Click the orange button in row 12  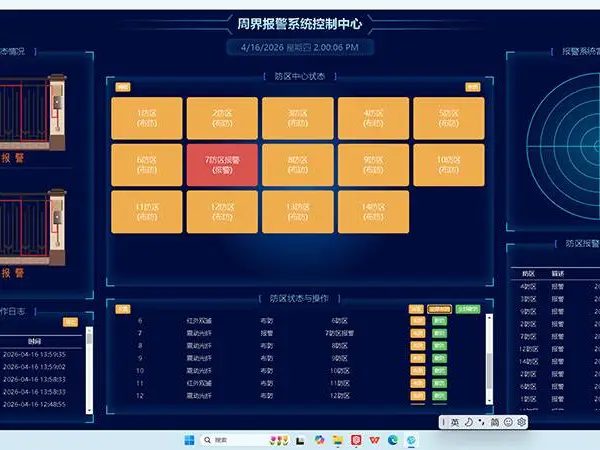(417, 396)
